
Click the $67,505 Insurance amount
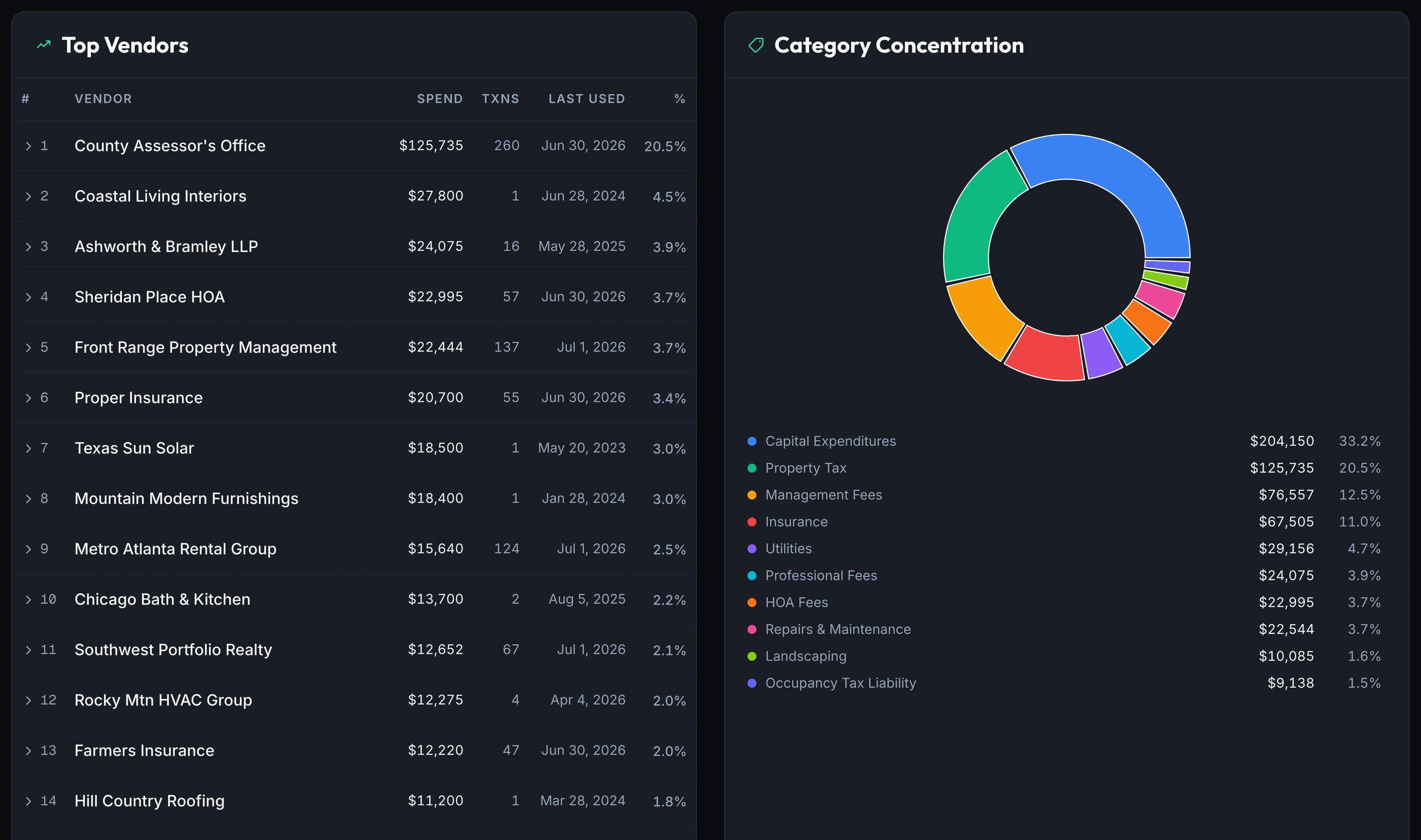pyautogui.click(x=1287, y=522)
